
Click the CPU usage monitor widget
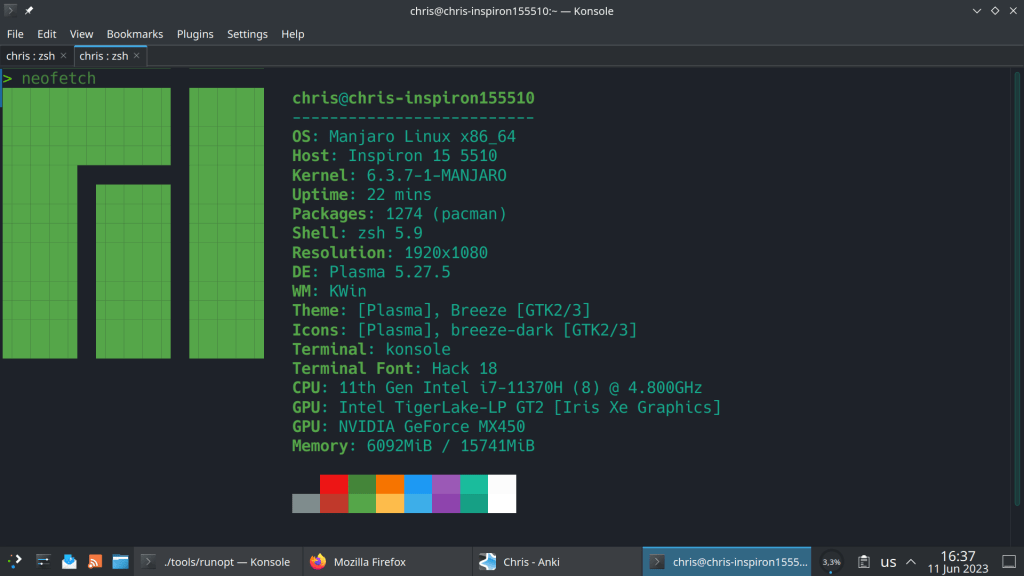[831, 562]
